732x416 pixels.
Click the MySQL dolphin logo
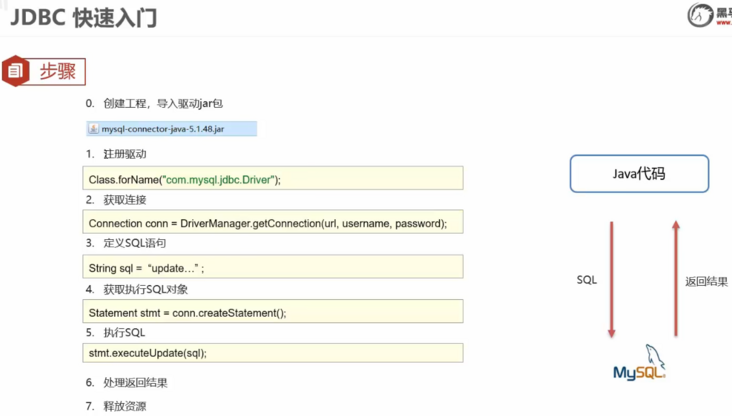tap(640, 365)
